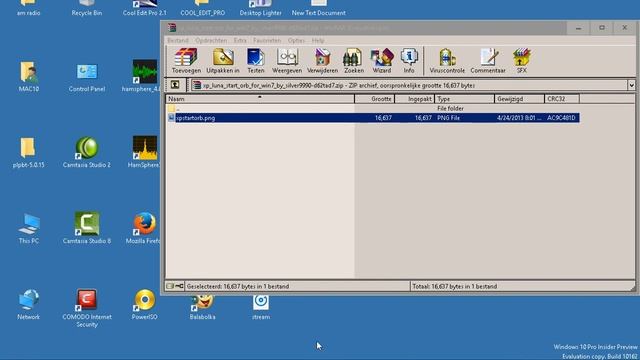Click the Uitpakken in toolbar icon
The image size is (640, 360).
point(223,60)
